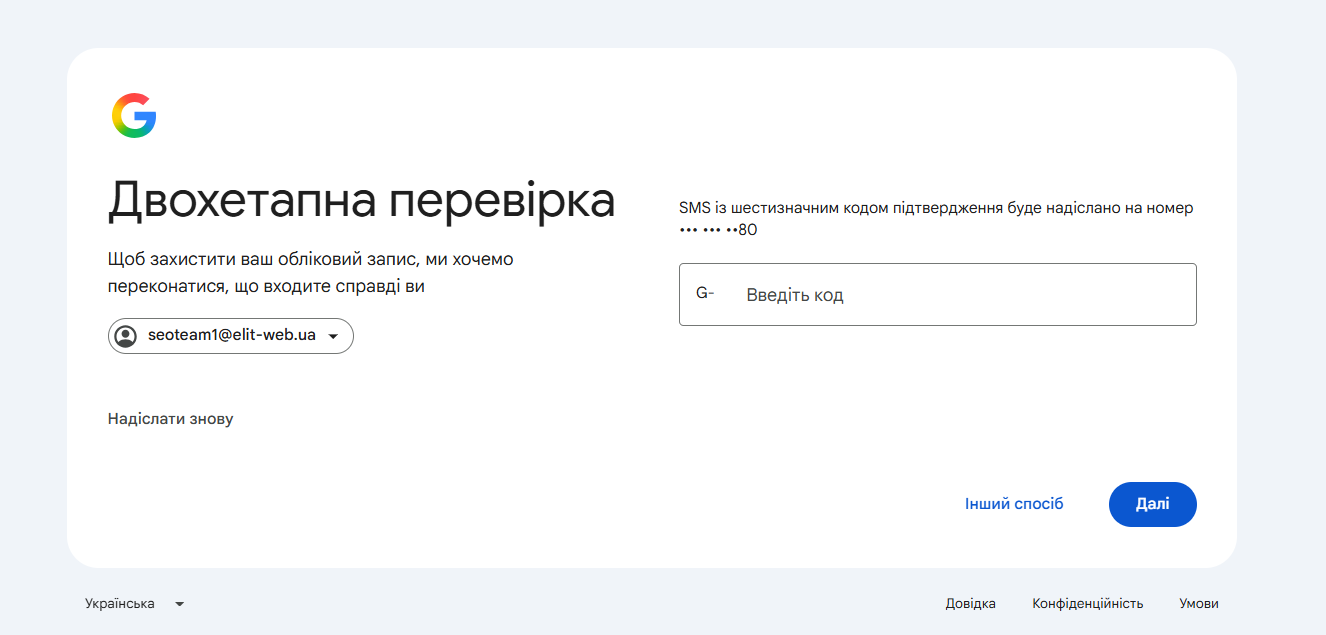Expand the account chip dropdown arrow

point(334,337)
